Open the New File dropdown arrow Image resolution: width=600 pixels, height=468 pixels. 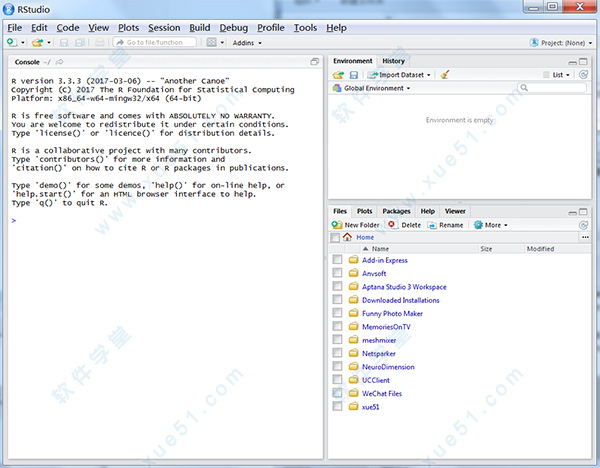pos(23,42)
